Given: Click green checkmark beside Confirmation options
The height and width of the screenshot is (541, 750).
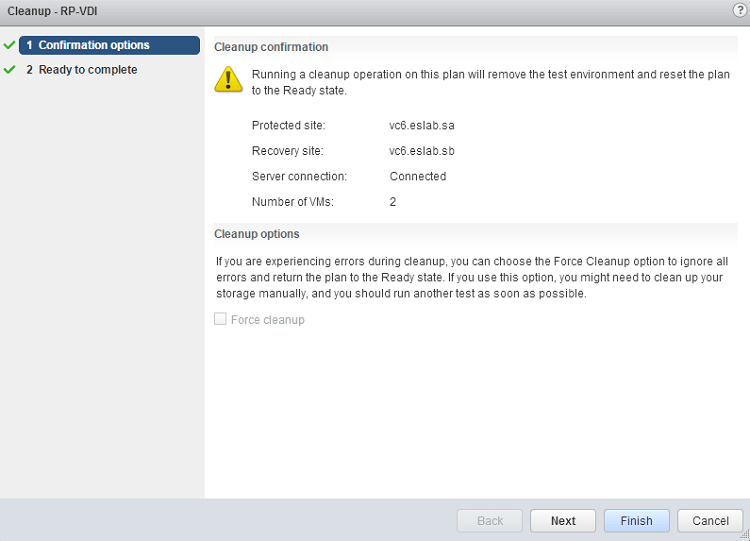Looking at the screenshot, I should point(10,45).
